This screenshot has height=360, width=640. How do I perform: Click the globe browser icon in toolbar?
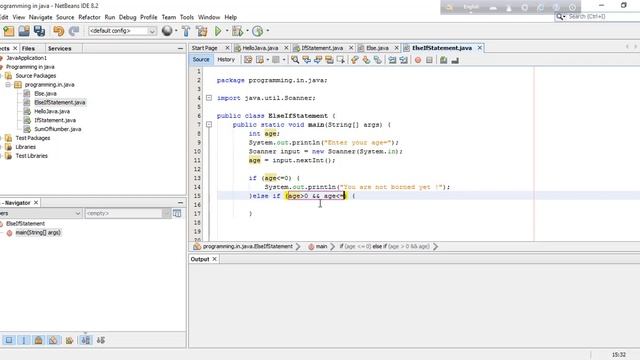pyautogui.click(x=167, y=31)
